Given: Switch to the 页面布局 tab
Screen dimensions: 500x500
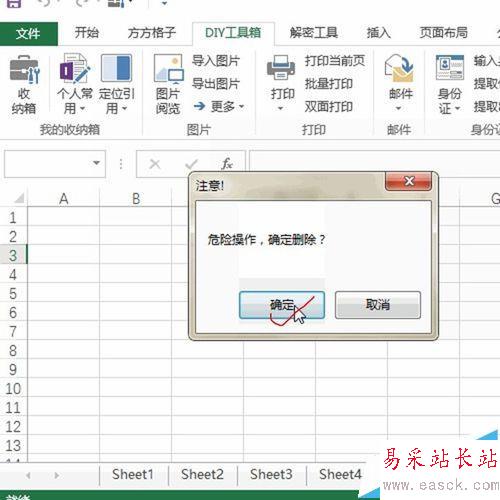Looking at the screenshot, I should (443, 33).
